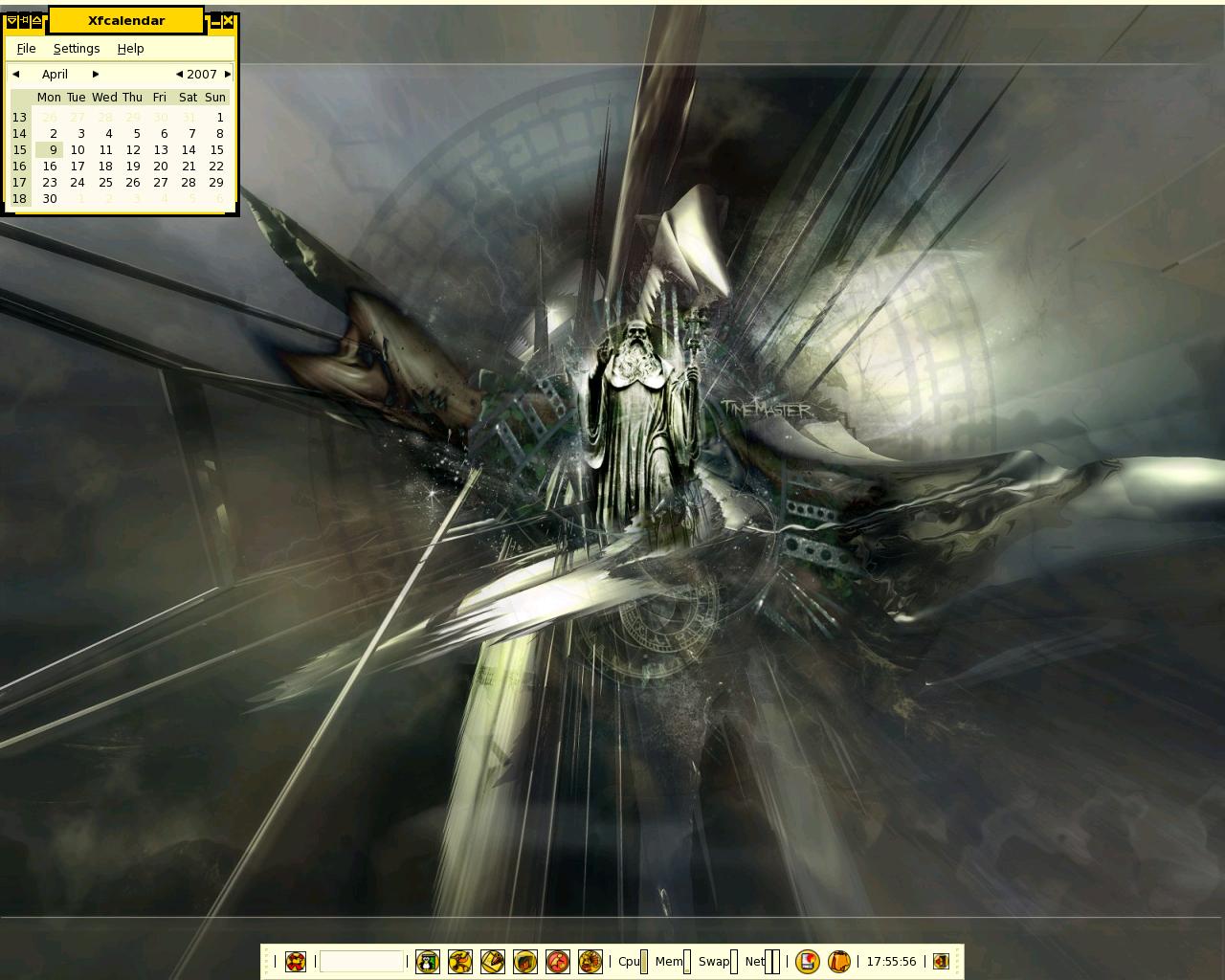This screenshot has height=980, width=1225.
Task: Click the Xfcalendar title bar
Action: pyautogui.click(x=126, y=20)
